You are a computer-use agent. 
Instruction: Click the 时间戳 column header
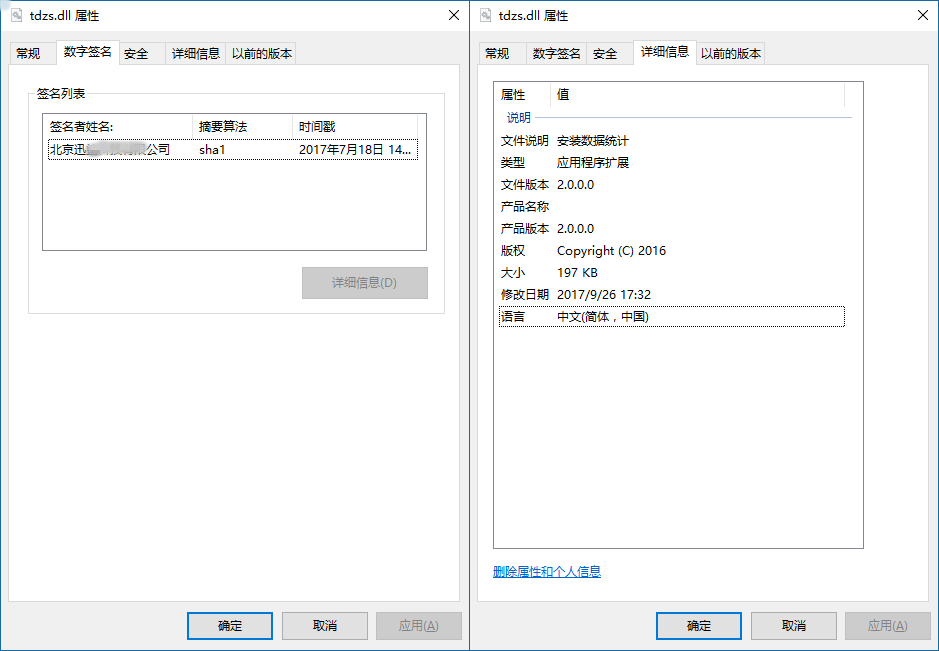point(315,128)
